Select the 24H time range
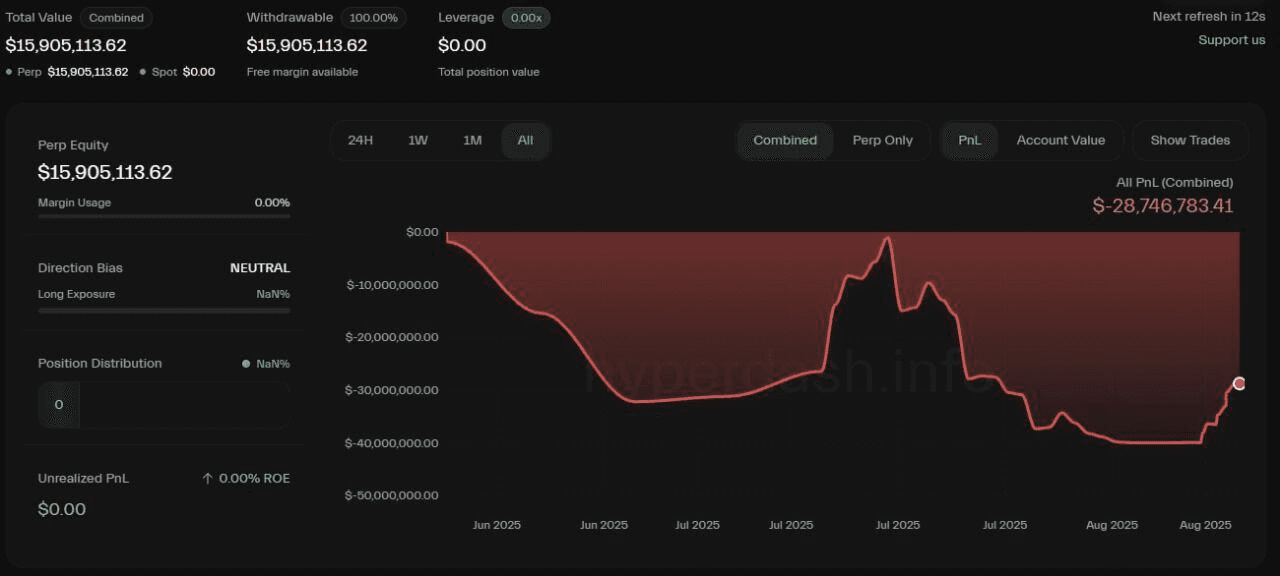This screenshot has width=1280, height=576. (x=360, y=140)
